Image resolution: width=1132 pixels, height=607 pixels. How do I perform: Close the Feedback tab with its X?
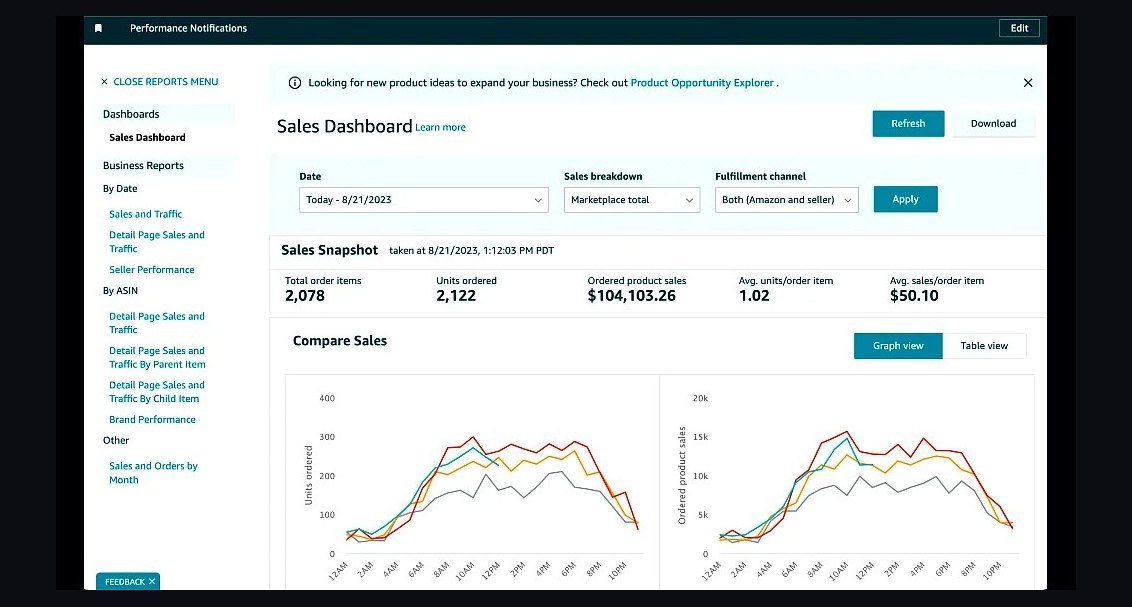152,582
